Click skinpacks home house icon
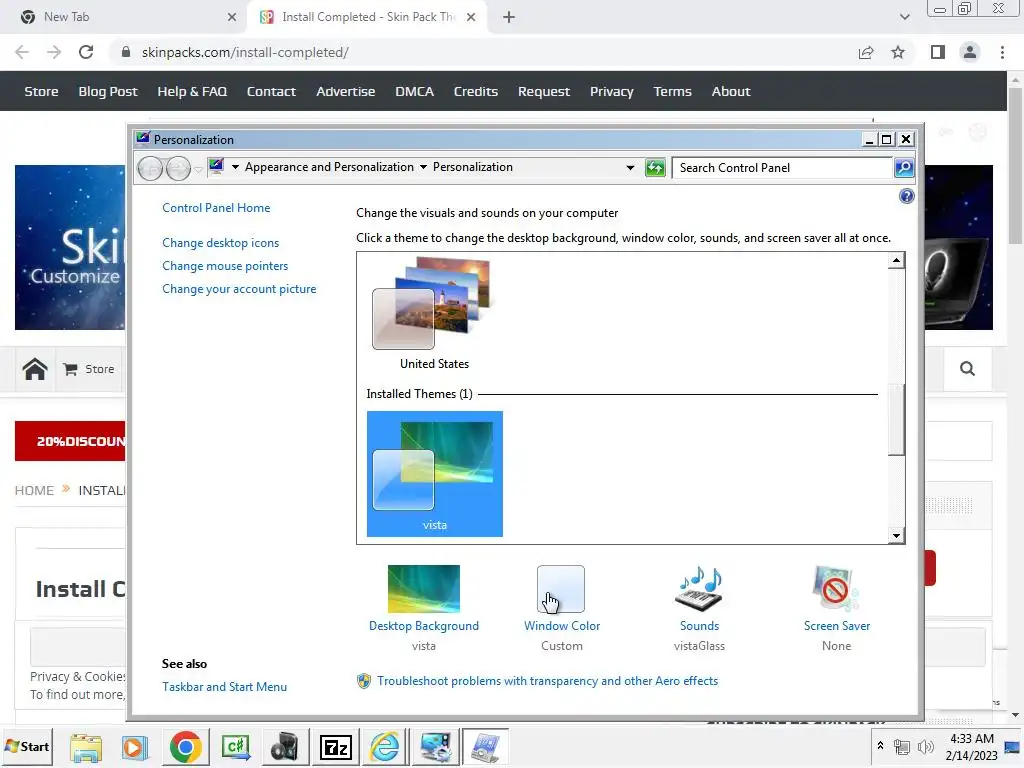1024x768 pixels. (x=35, y=369)
